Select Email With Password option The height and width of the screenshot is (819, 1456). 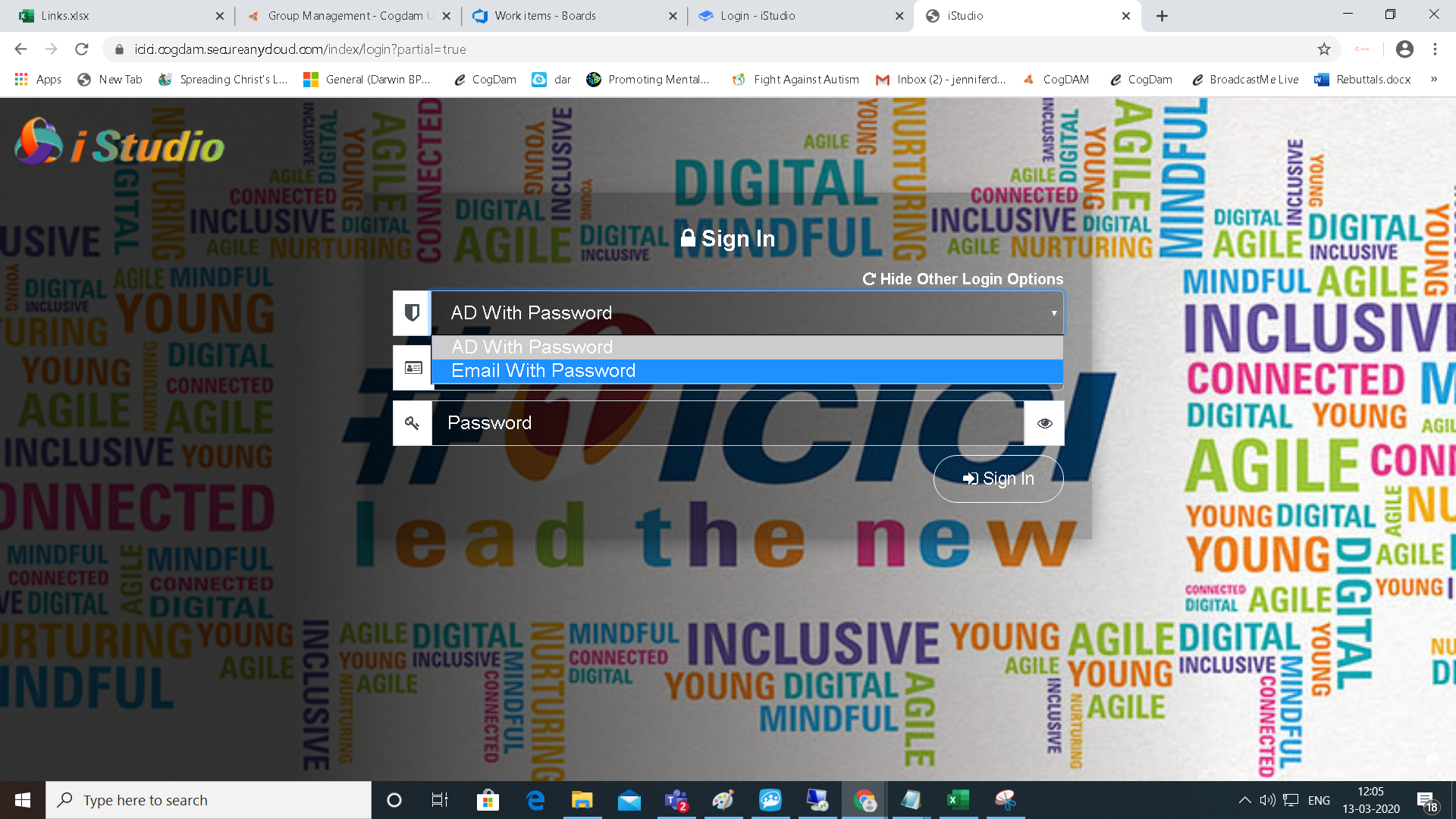point(747,371)
